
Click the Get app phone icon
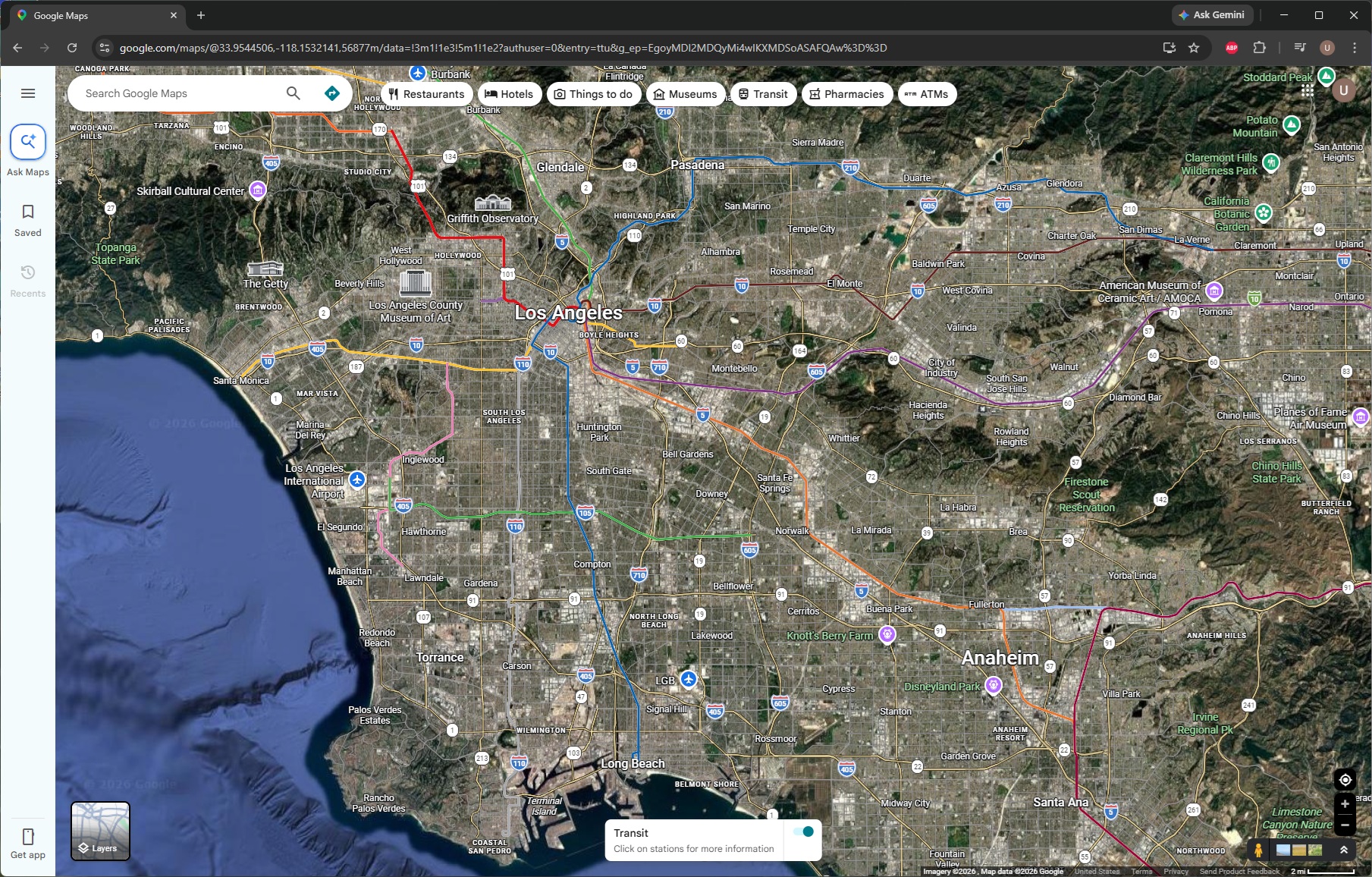[x=28, y=837]
